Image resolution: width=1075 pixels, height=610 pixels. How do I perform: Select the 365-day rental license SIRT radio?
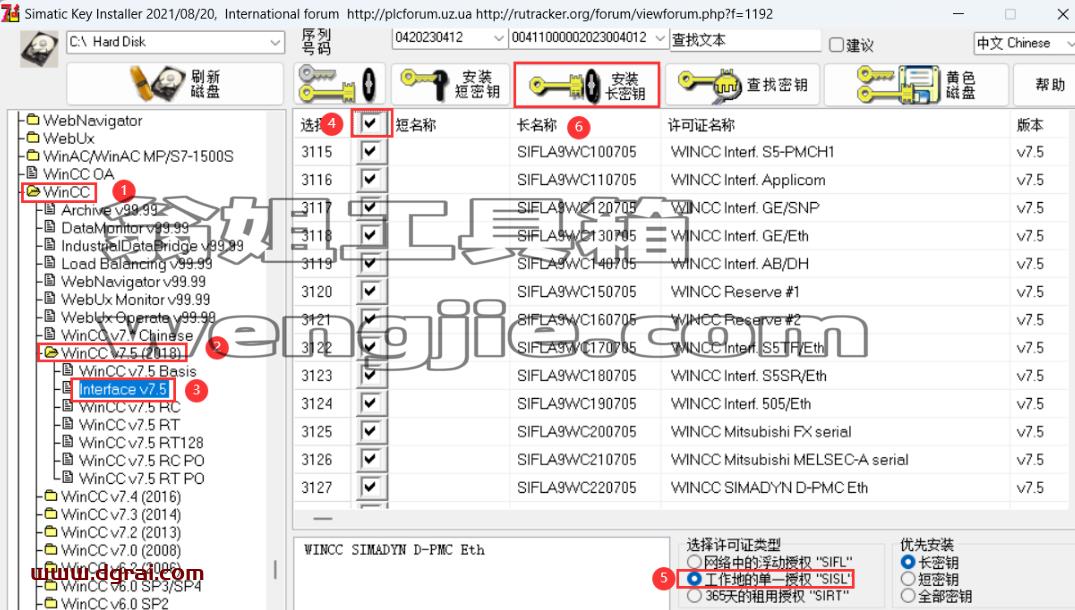pos(694,596)
